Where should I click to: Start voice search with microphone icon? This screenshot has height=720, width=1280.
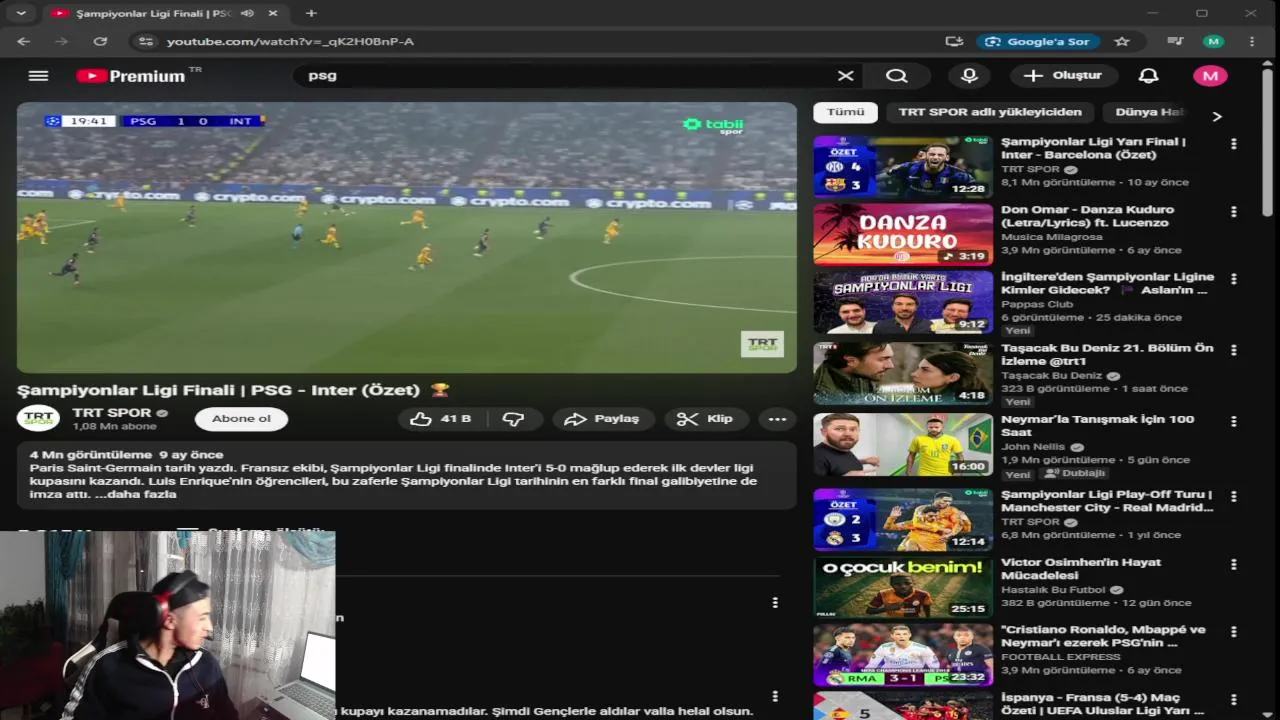tap(969, 76)
